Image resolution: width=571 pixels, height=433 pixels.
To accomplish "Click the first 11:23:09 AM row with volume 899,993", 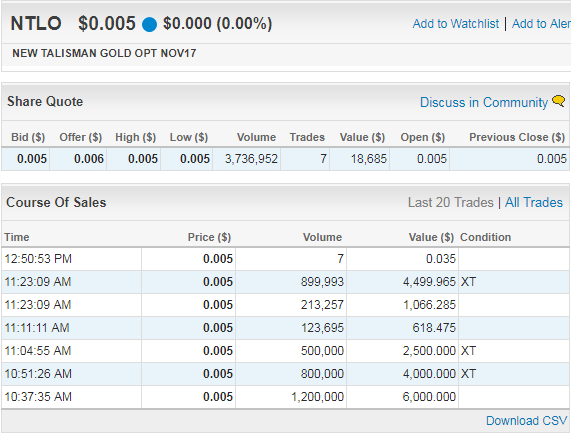I will (x=286, y=282).
